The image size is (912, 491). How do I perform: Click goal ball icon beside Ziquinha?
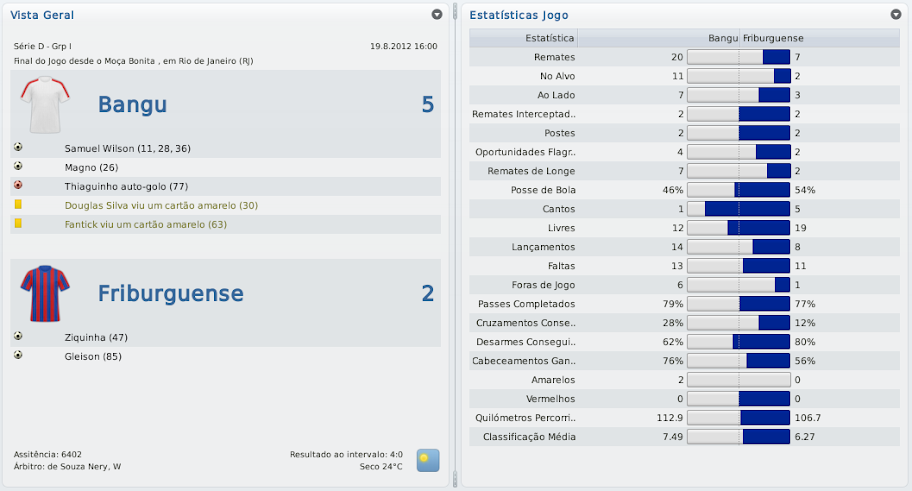click(18, 337)
